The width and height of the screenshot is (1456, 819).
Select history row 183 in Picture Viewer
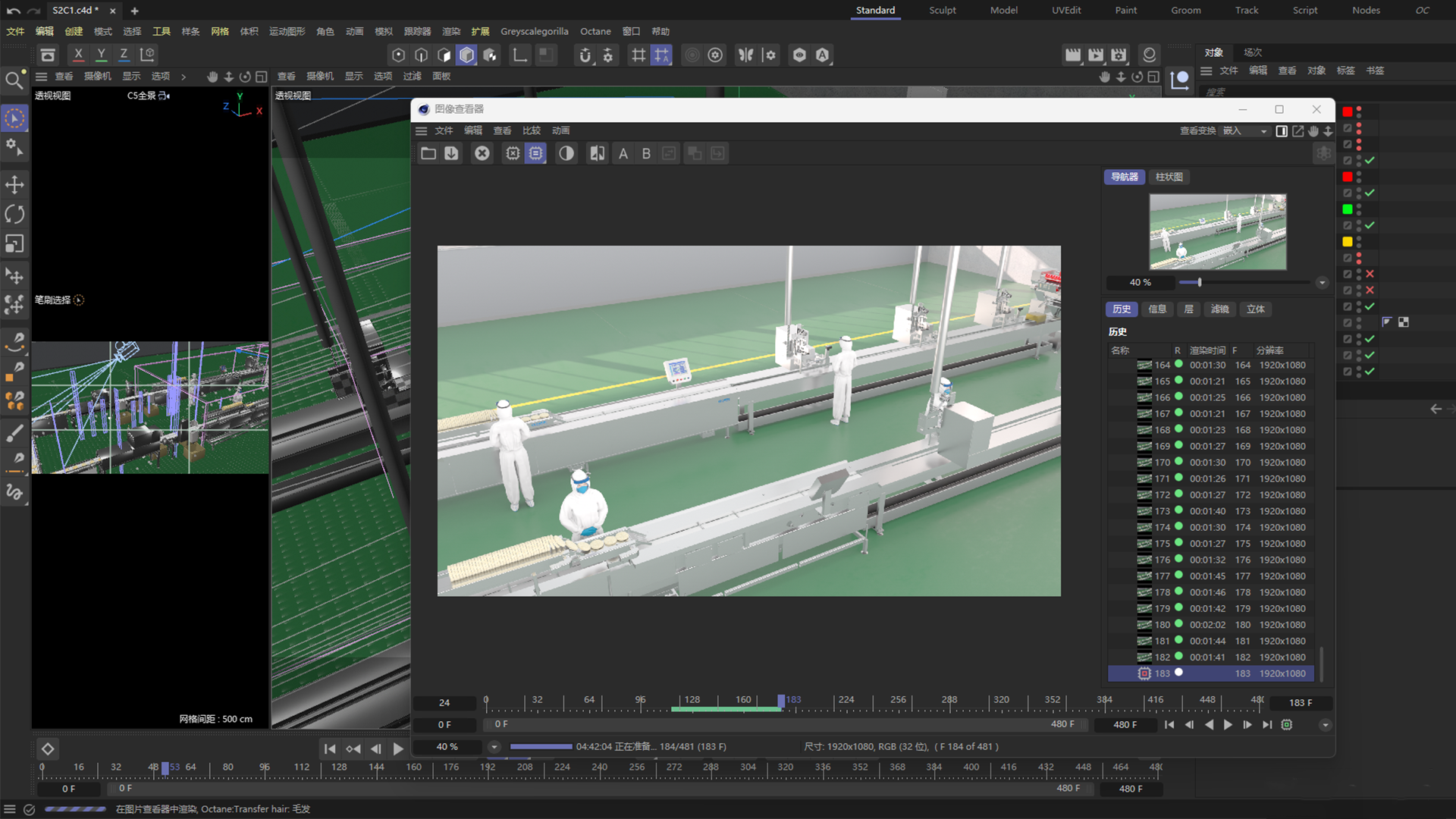(1211, 673)
